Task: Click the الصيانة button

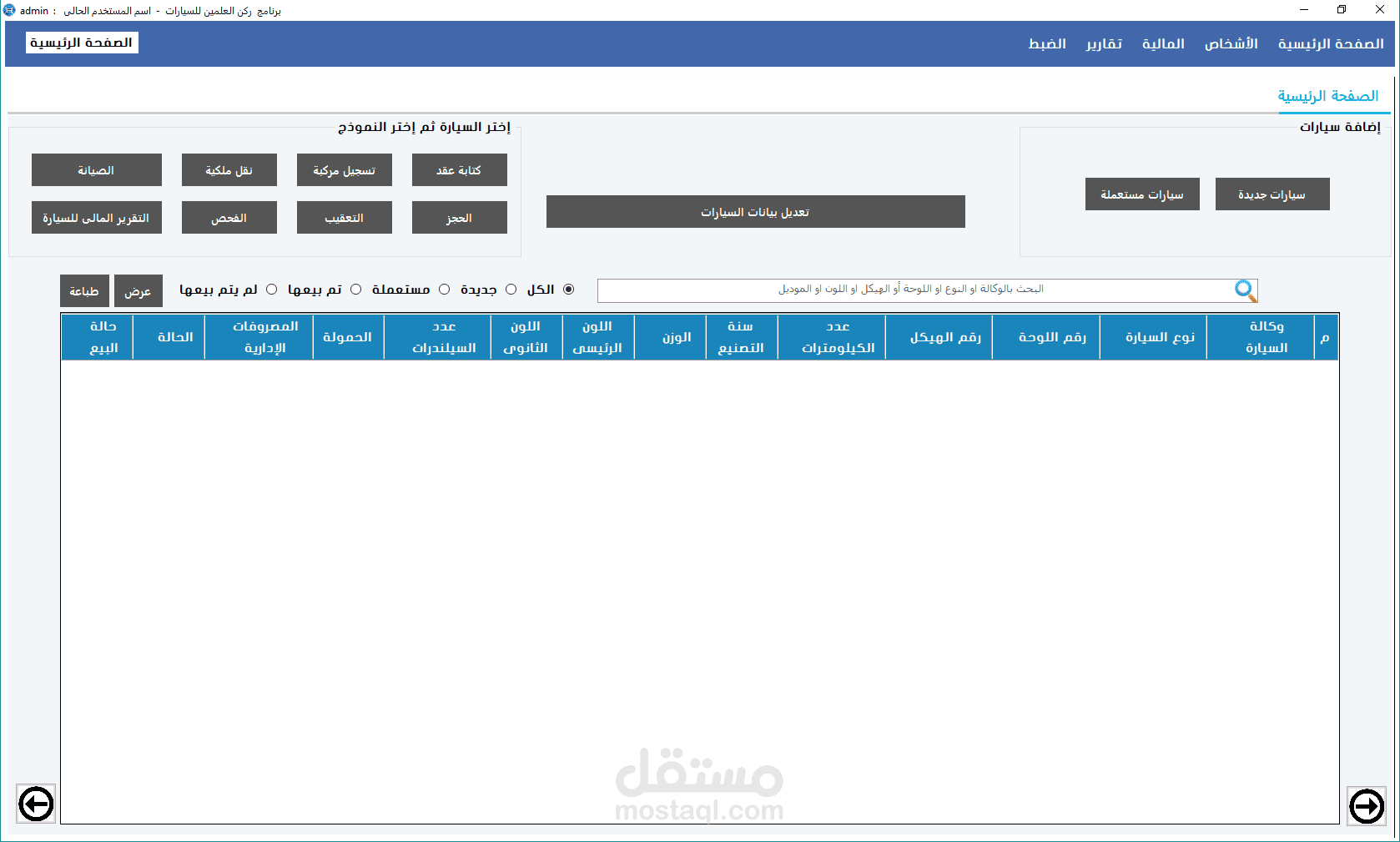Action: pyautogui.click(x=96, y=169)
